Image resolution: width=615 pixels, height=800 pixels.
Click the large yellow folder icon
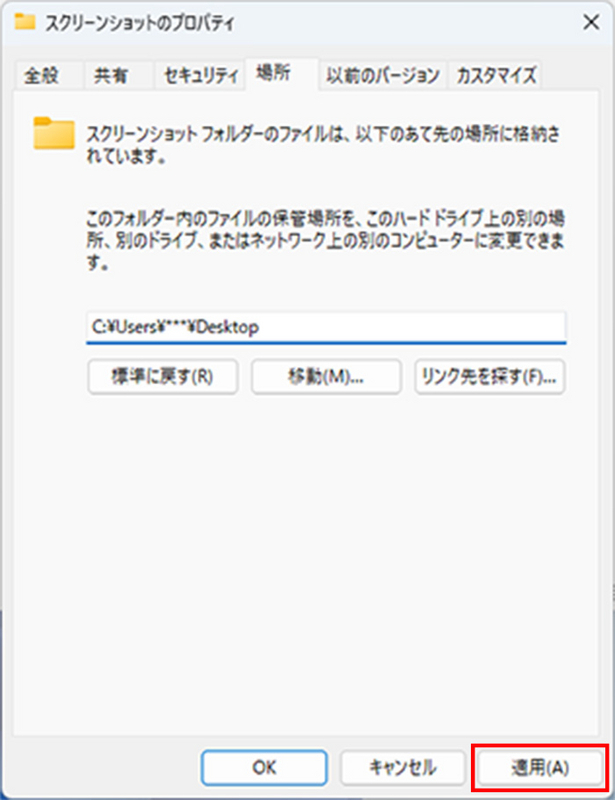[x=54, y=133]
